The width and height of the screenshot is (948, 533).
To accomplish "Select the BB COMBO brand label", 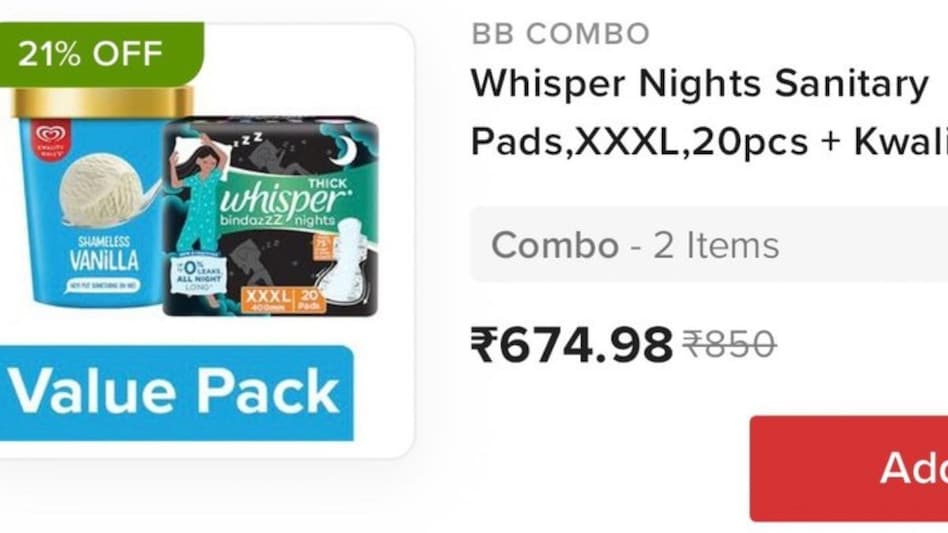I will click(560, 34).
